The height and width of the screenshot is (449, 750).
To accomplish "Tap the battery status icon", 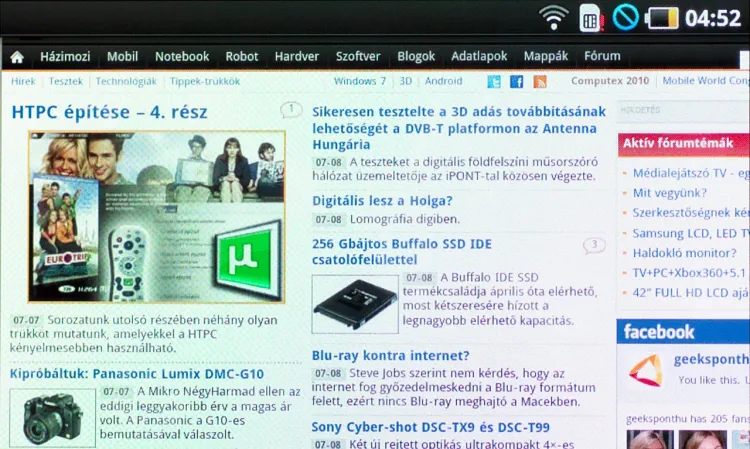I will [x=662, y=18].
